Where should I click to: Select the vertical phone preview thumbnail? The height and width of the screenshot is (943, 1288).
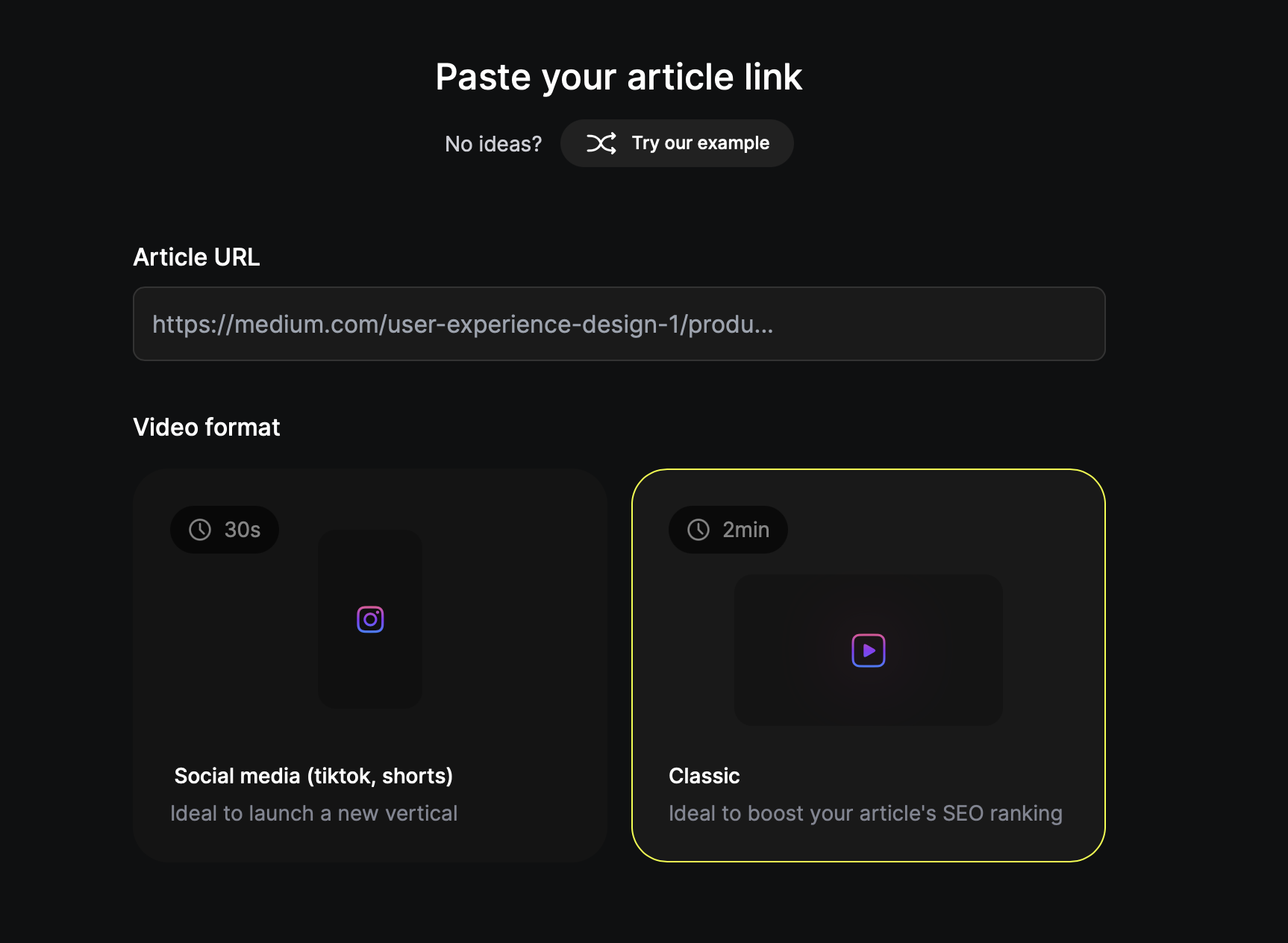click(370, 619)
